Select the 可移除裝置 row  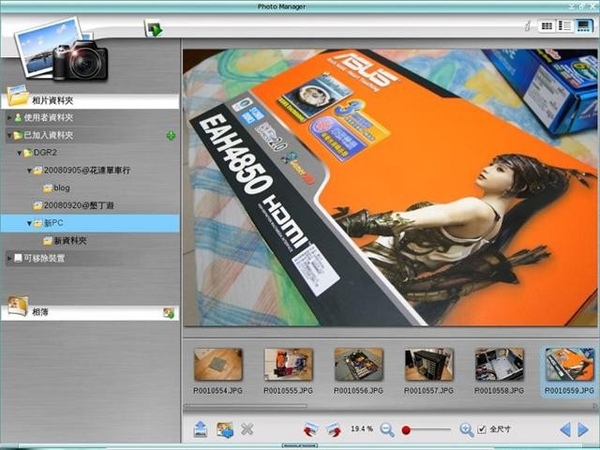(92, 258)
